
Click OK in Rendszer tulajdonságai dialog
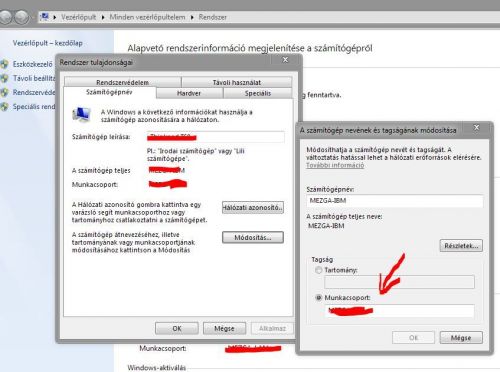pos(177,328)
